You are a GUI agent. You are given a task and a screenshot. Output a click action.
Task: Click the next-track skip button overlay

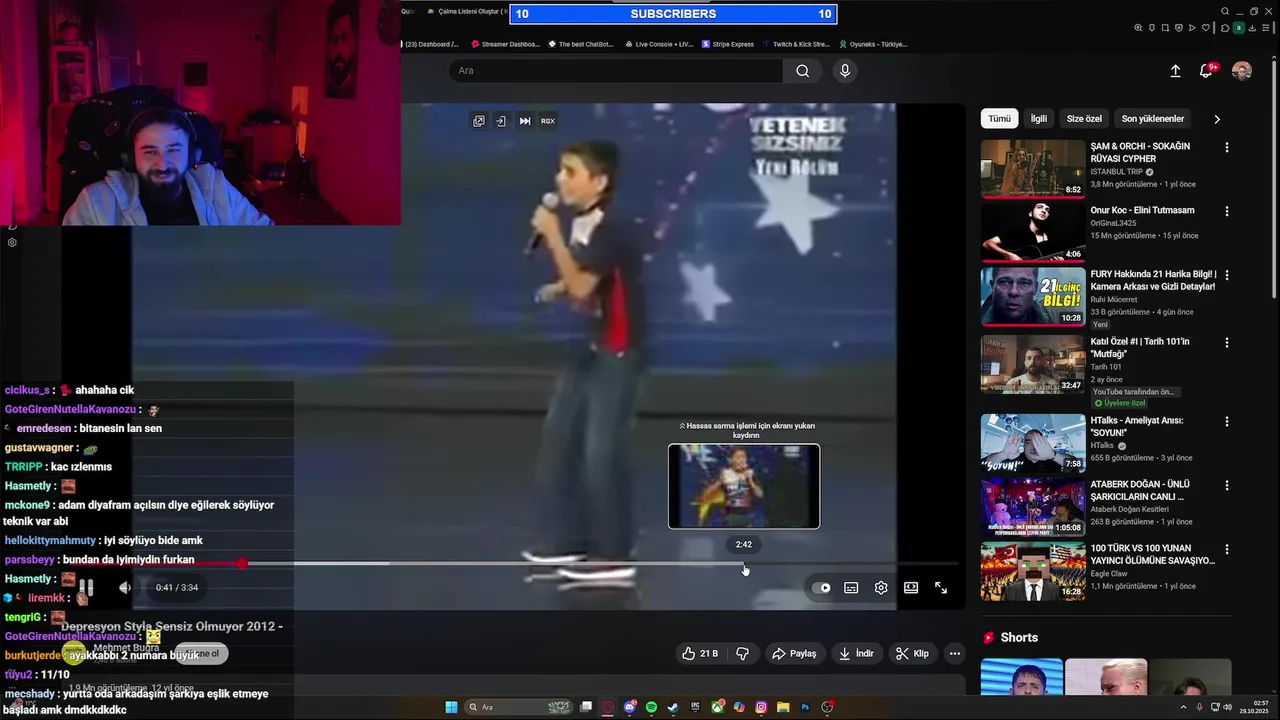point(525,121)
